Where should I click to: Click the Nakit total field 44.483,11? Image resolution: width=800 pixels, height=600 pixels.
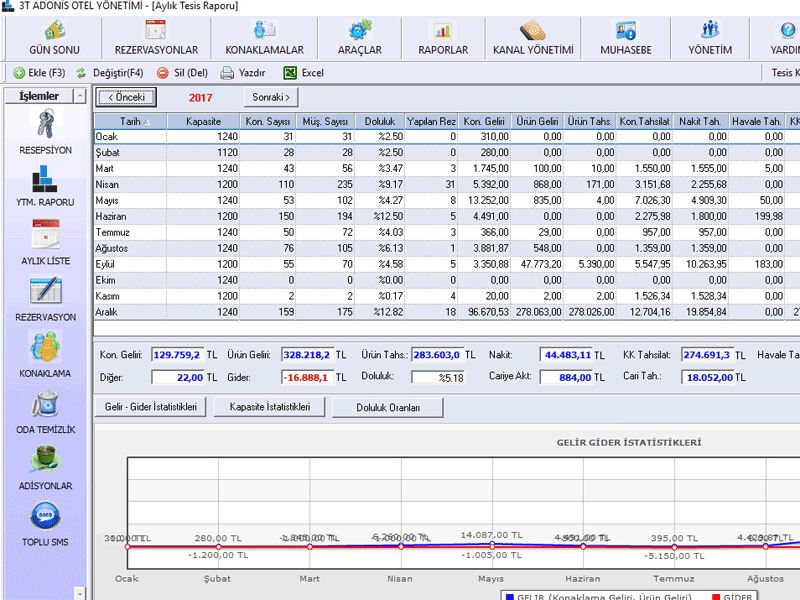[x=567, y=355]
